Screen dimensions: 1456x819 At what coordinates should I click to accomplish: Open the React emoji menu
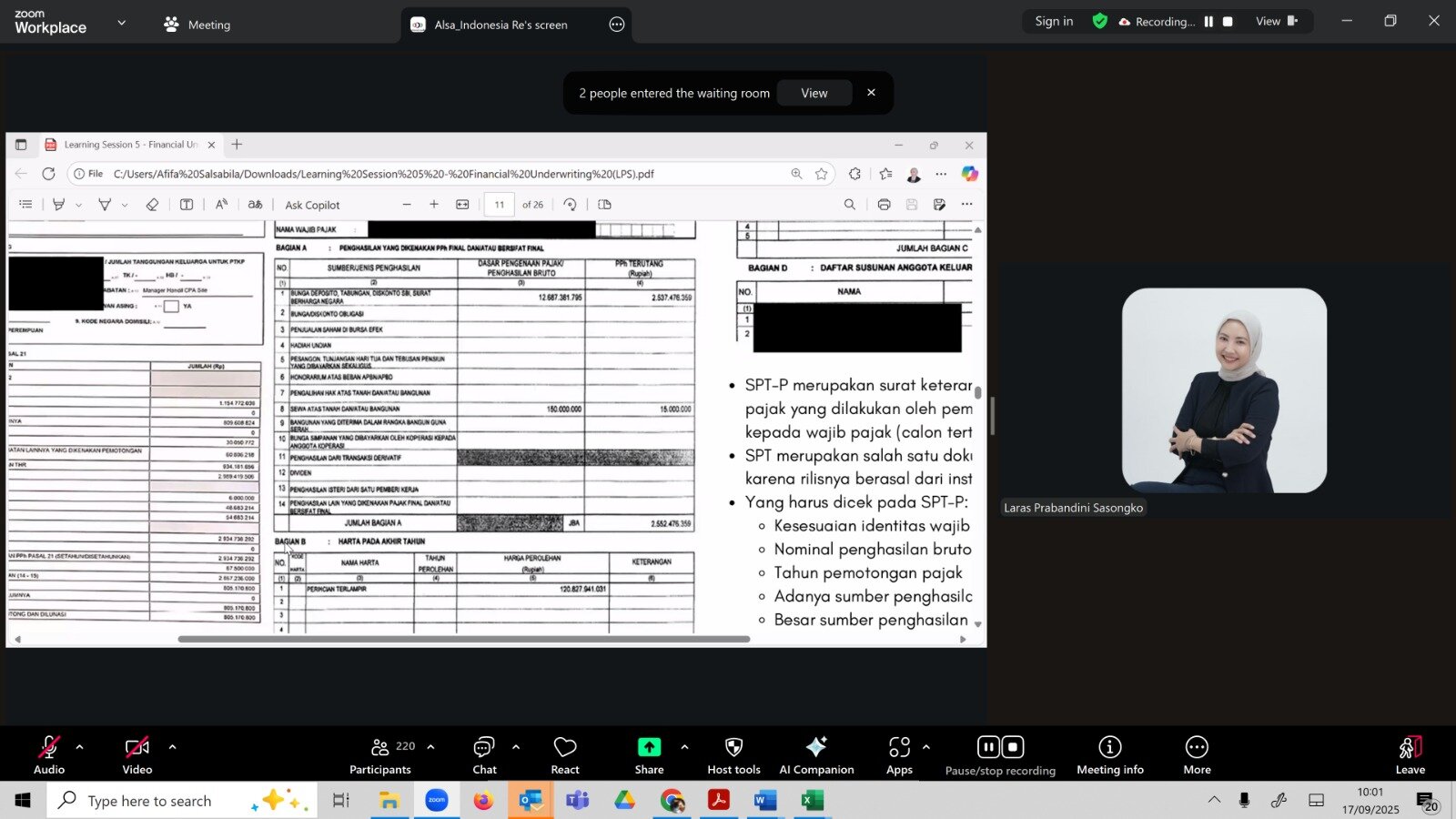point(565,755)
